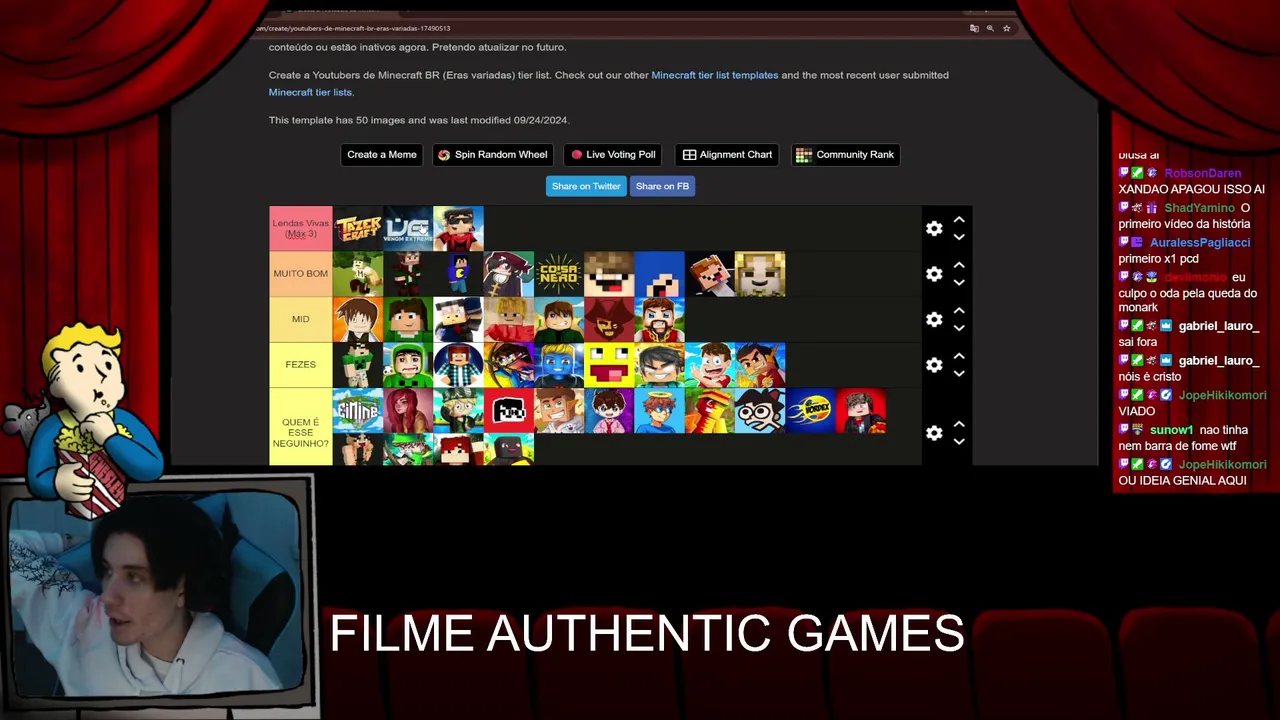Screen dimensions: 1280x720
Task: View the Community Rank
Action: 846,155
